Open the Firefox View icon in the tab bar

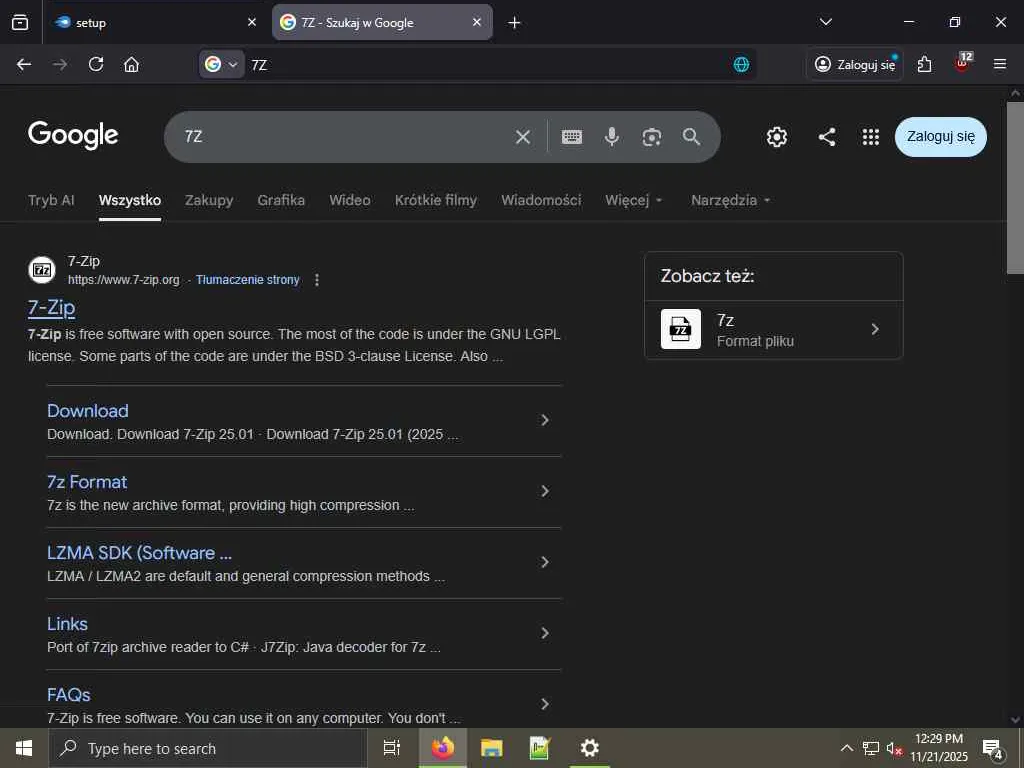click(x=20, y=22)
